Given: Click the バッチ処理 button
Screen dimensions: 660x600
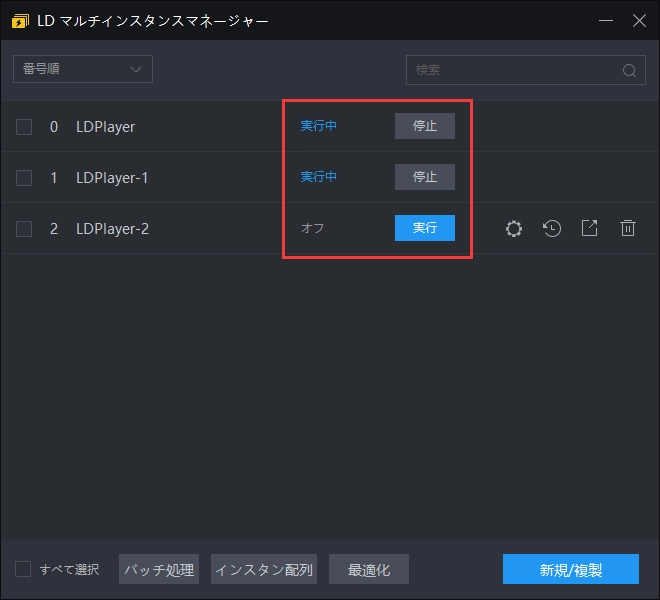Looking at the screenshot, I should [x=159, y=569].
